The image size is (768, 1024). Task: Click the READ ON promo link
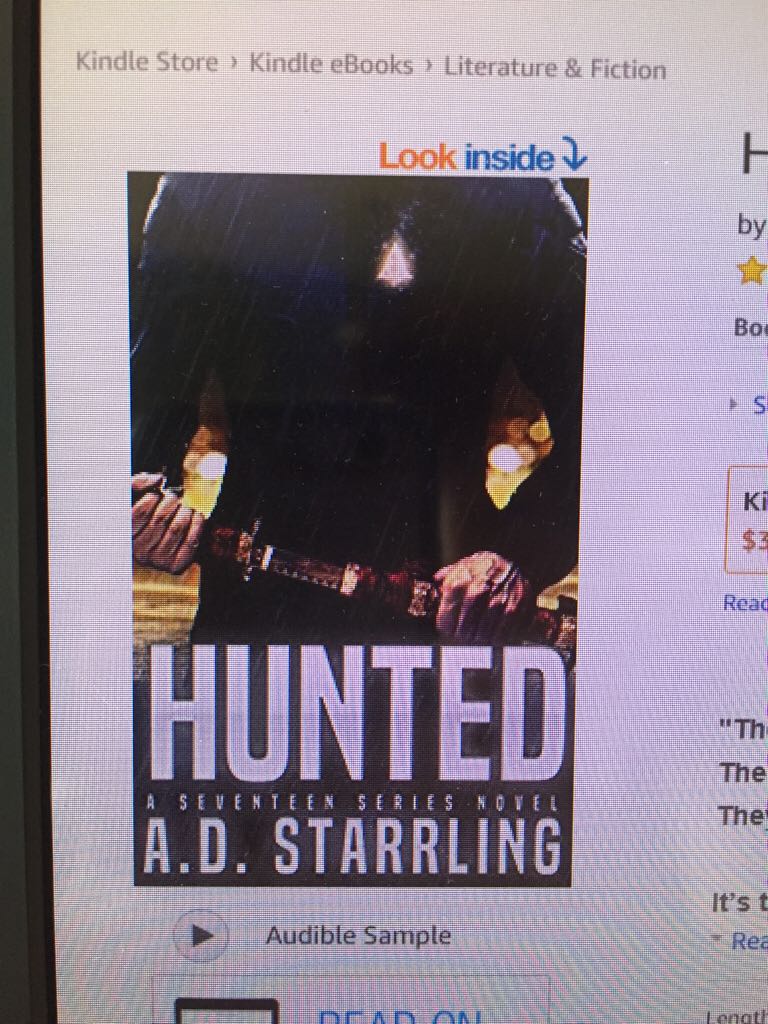(x=400, y=1016)
